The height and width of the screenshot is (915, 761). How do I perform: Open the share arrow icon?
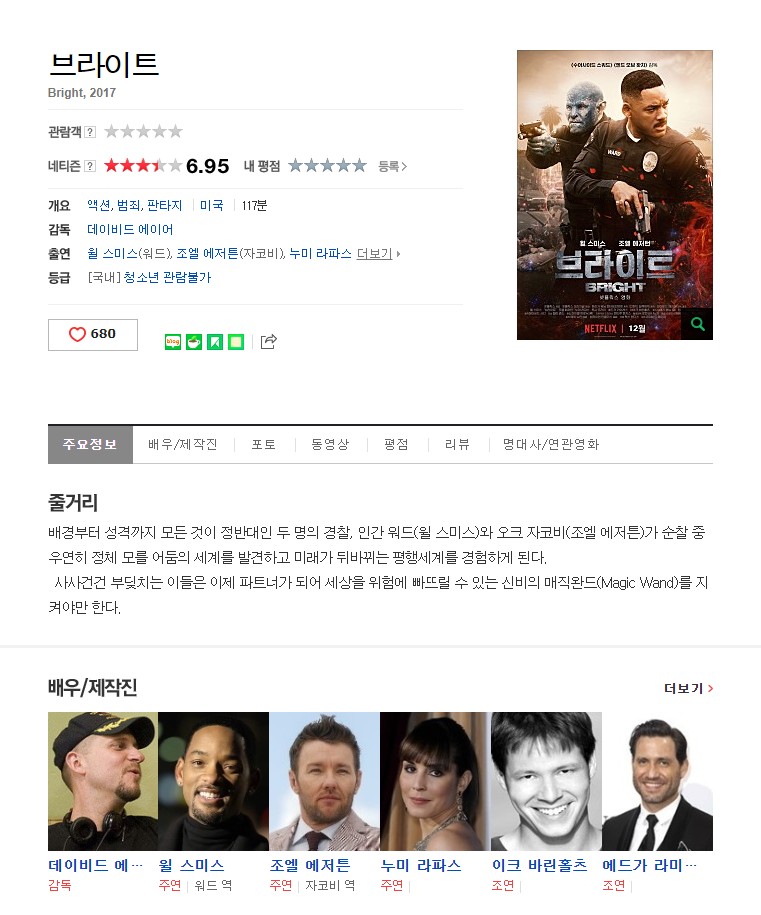[x=268, y=341]
